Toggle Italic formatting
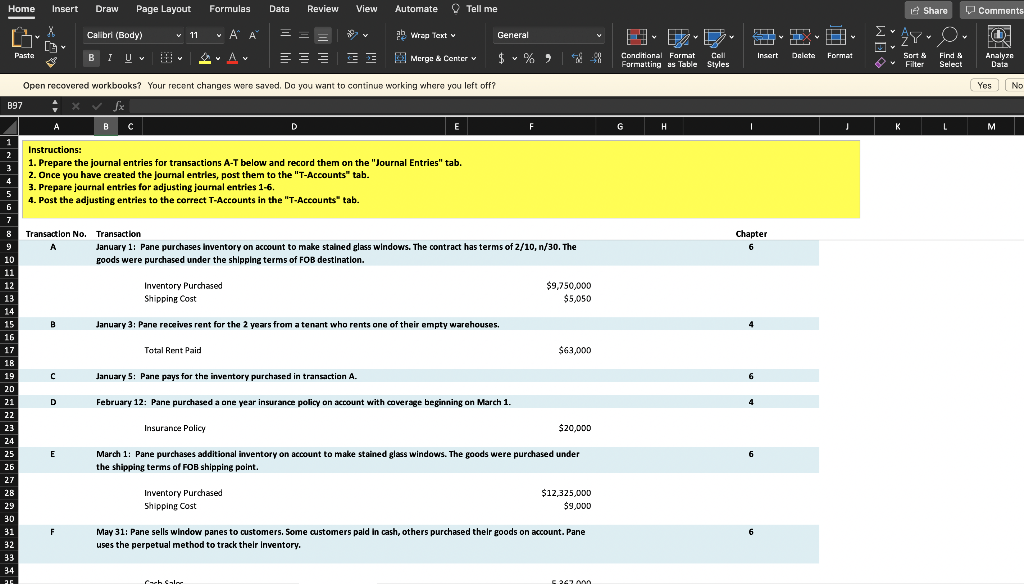1024x584 pixels. pos(110,58)
